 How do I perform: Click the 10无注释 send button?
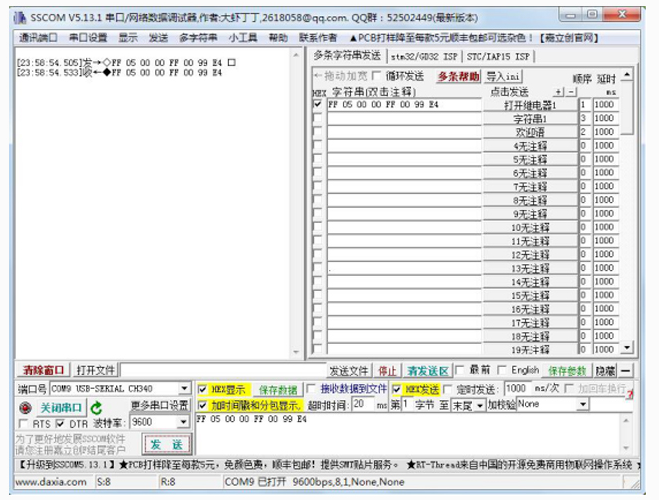[530, 227]
